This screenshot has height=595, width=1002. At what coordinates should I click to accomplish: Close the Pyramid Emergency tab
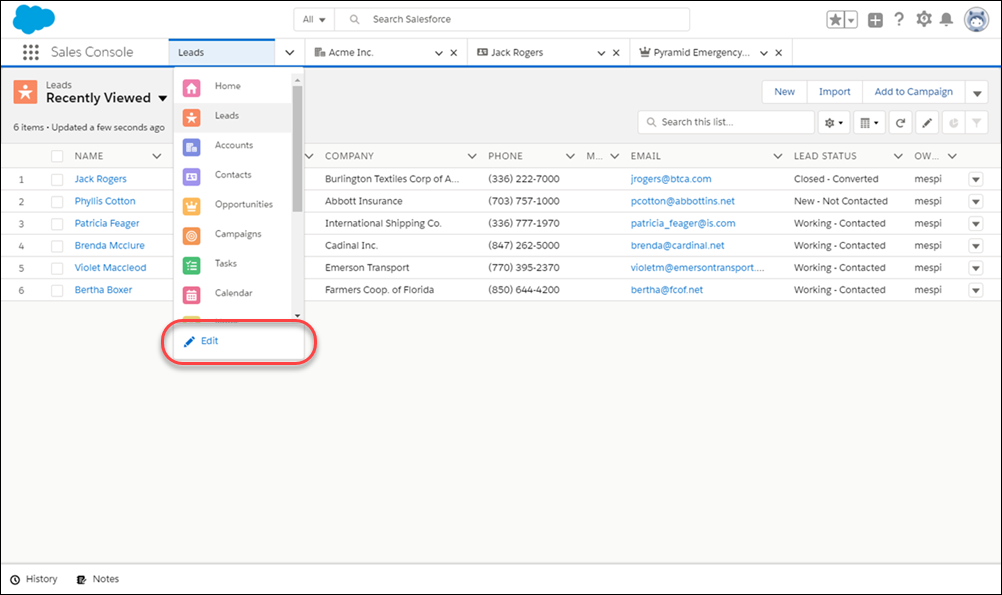pos(778,53)
